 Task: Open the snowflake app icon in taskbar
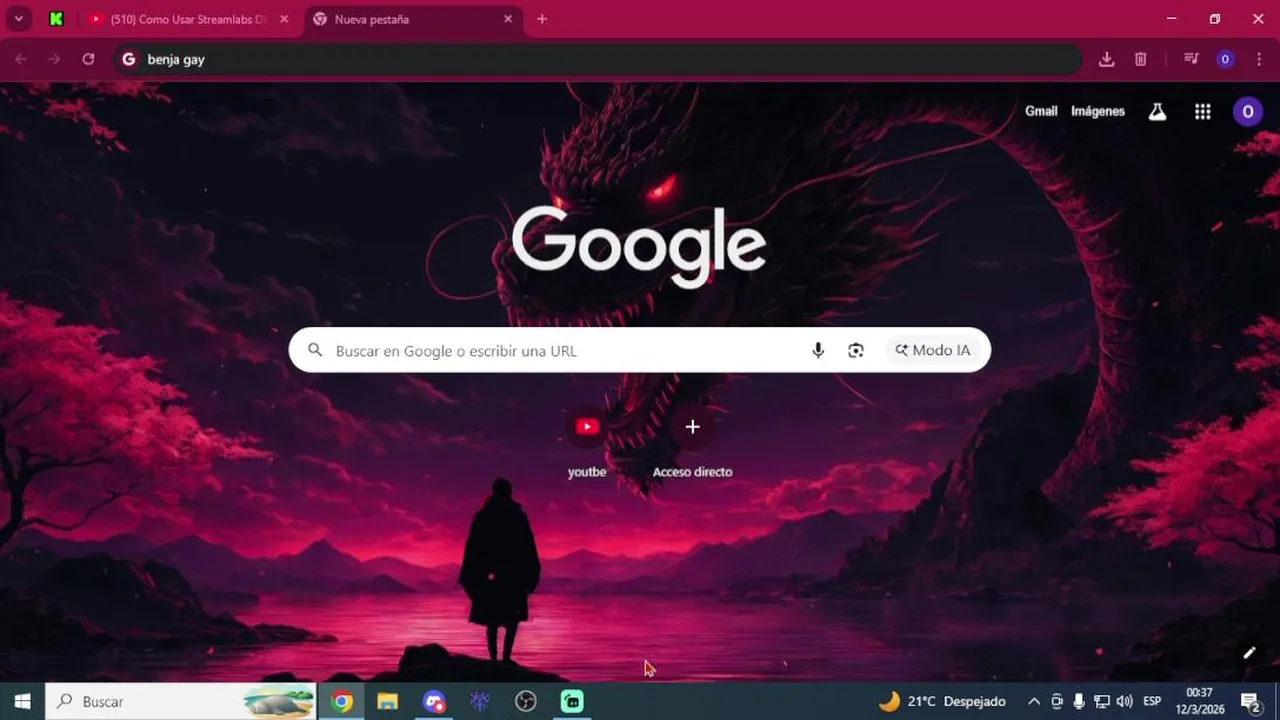[480, 701]
